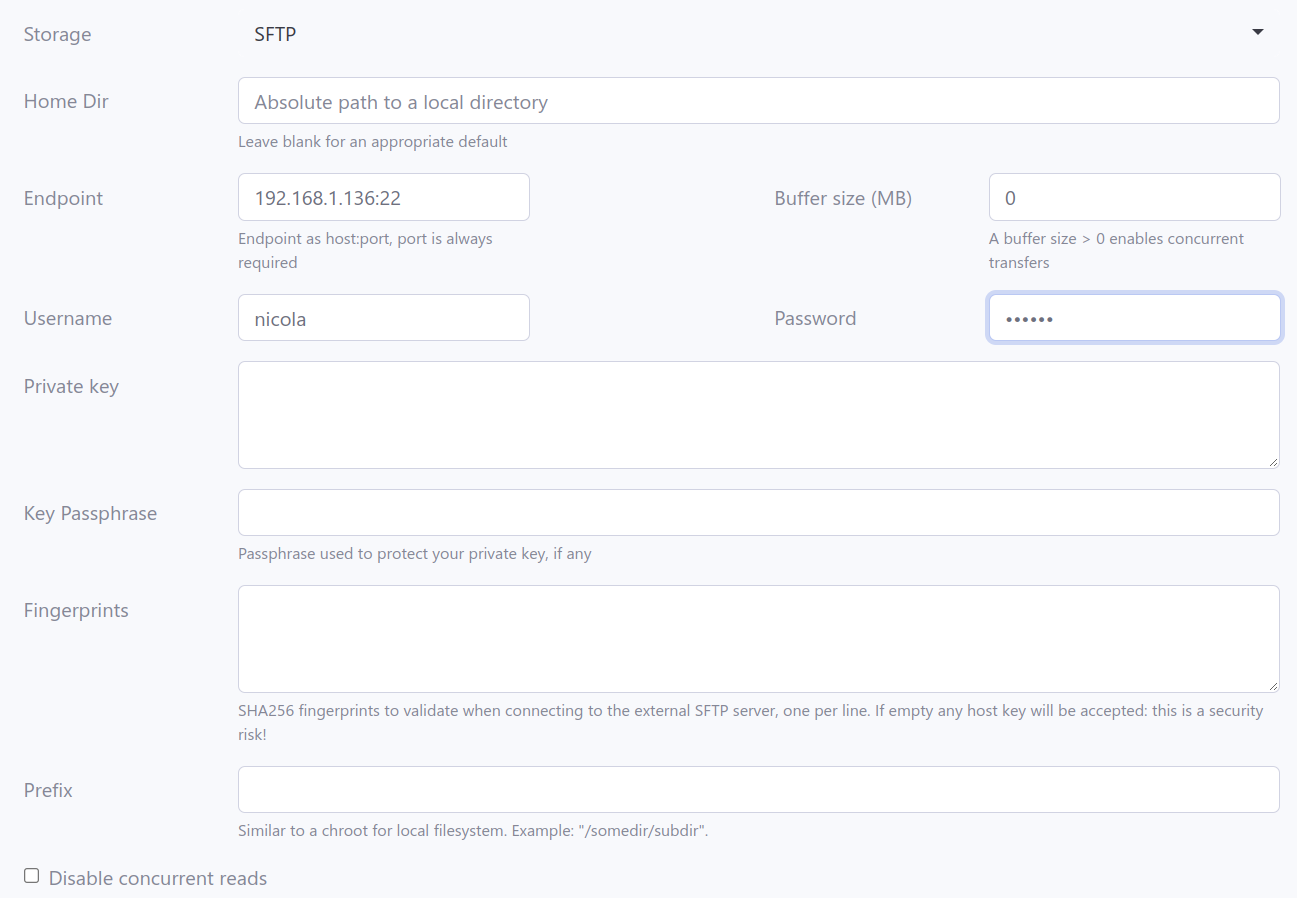Click the Home Dir placeholder hint text
The image size is (1297, 898).
point(401,102)
